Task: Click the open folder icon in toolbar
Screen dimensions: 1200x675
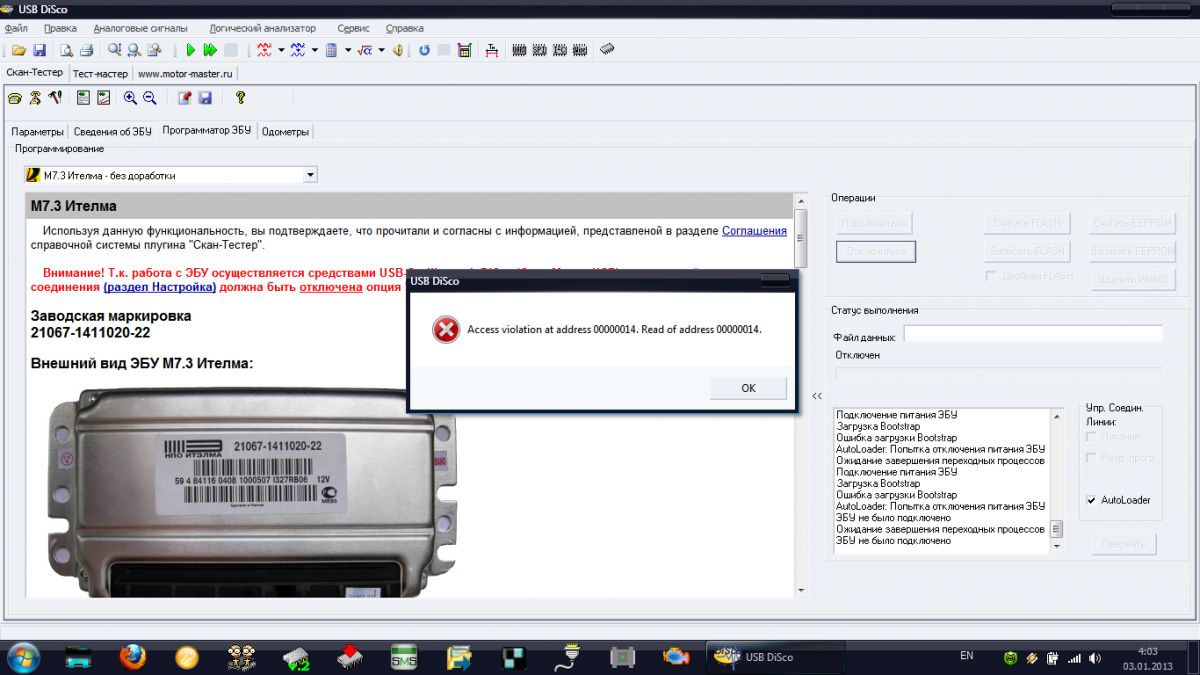Action: click(x=19, y=50)
